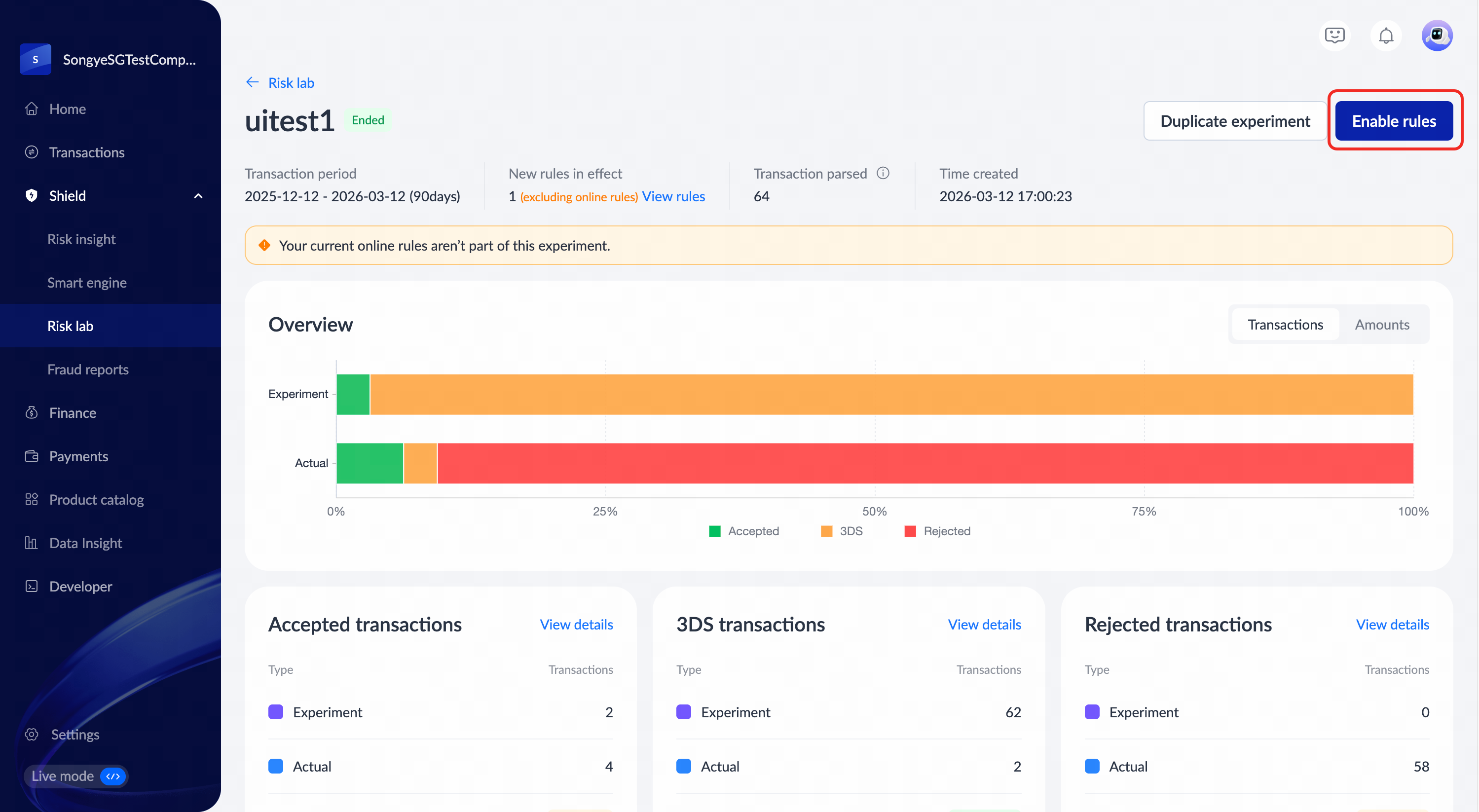Open Fraud reports in the sidebar
1479x812 pixels.
(88, 369)
